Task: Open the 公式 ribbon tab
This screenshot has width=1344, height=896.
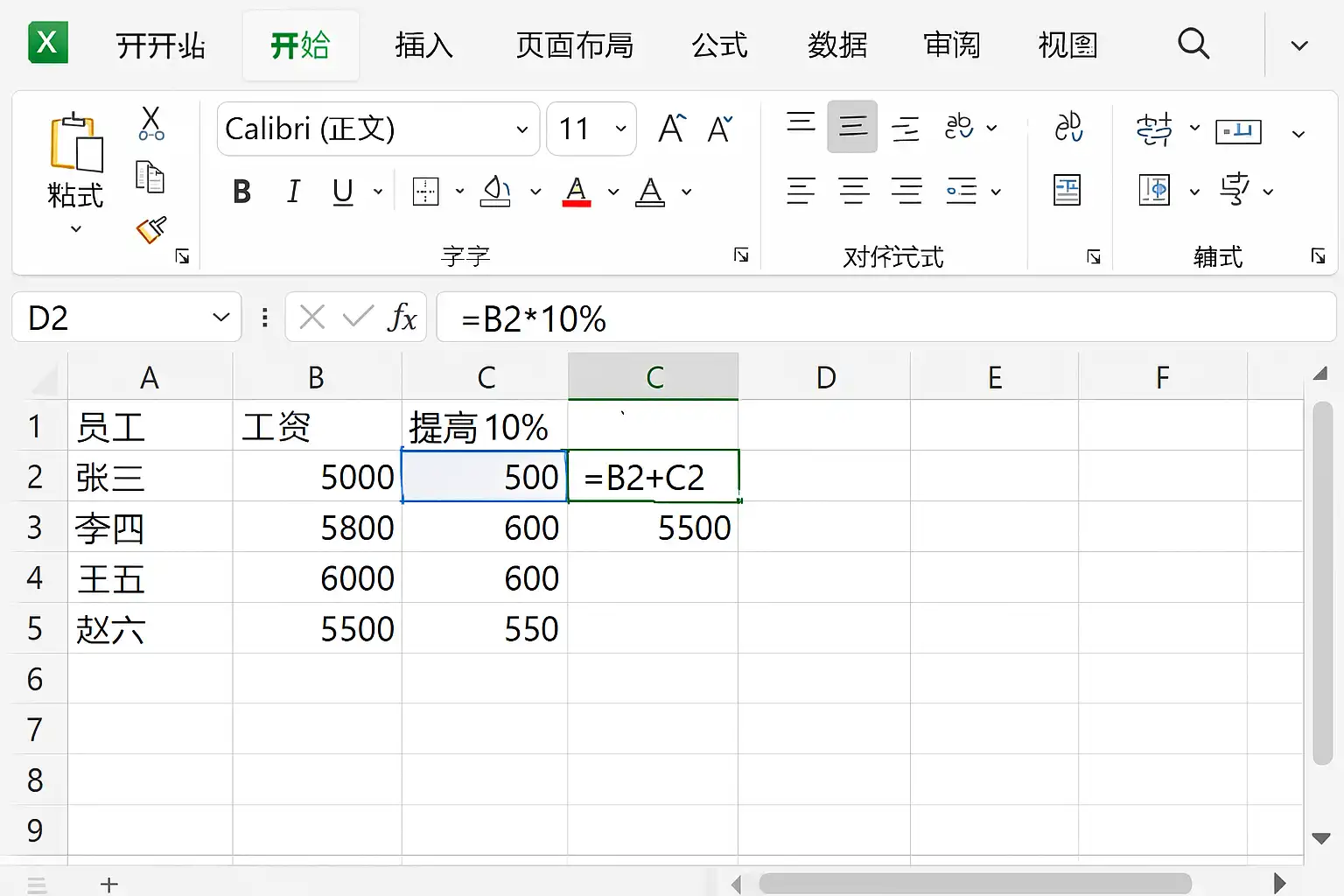Action: tap(719, 45)
